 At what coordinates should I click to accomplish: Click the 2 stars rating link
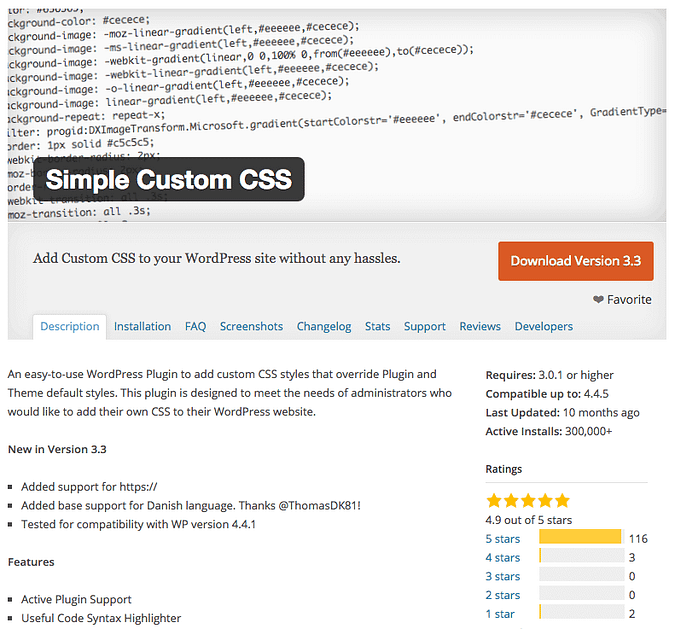(503, 595)
